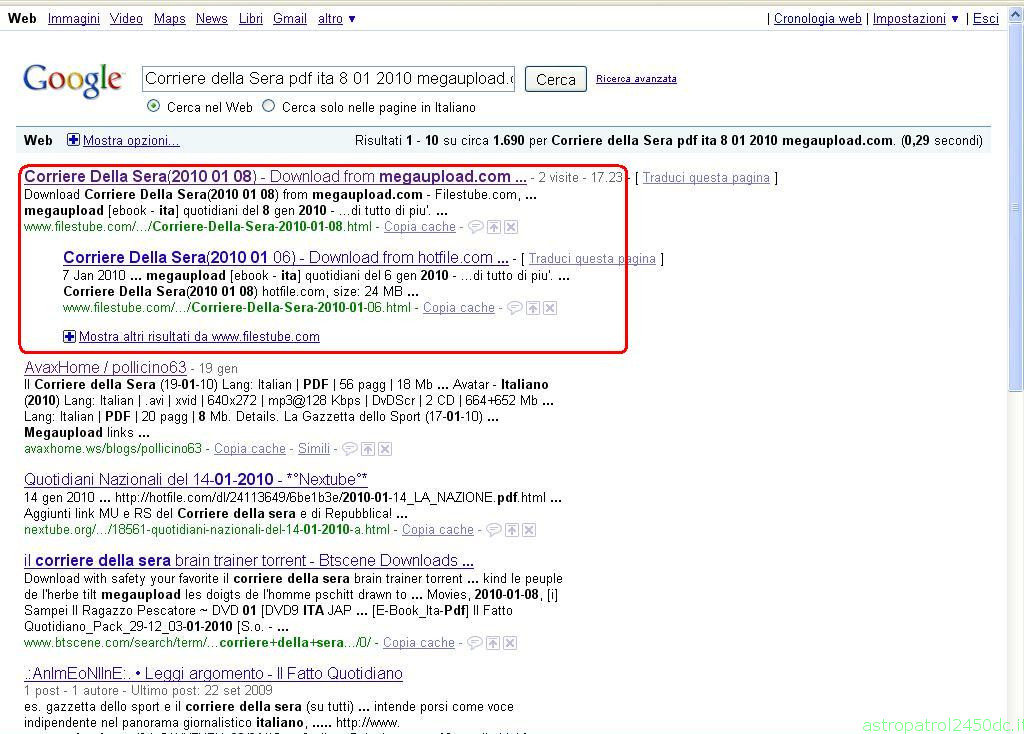Open the 'Cronologia web' link
This screenshot has height=734, width=1024.
pos(818,18)
